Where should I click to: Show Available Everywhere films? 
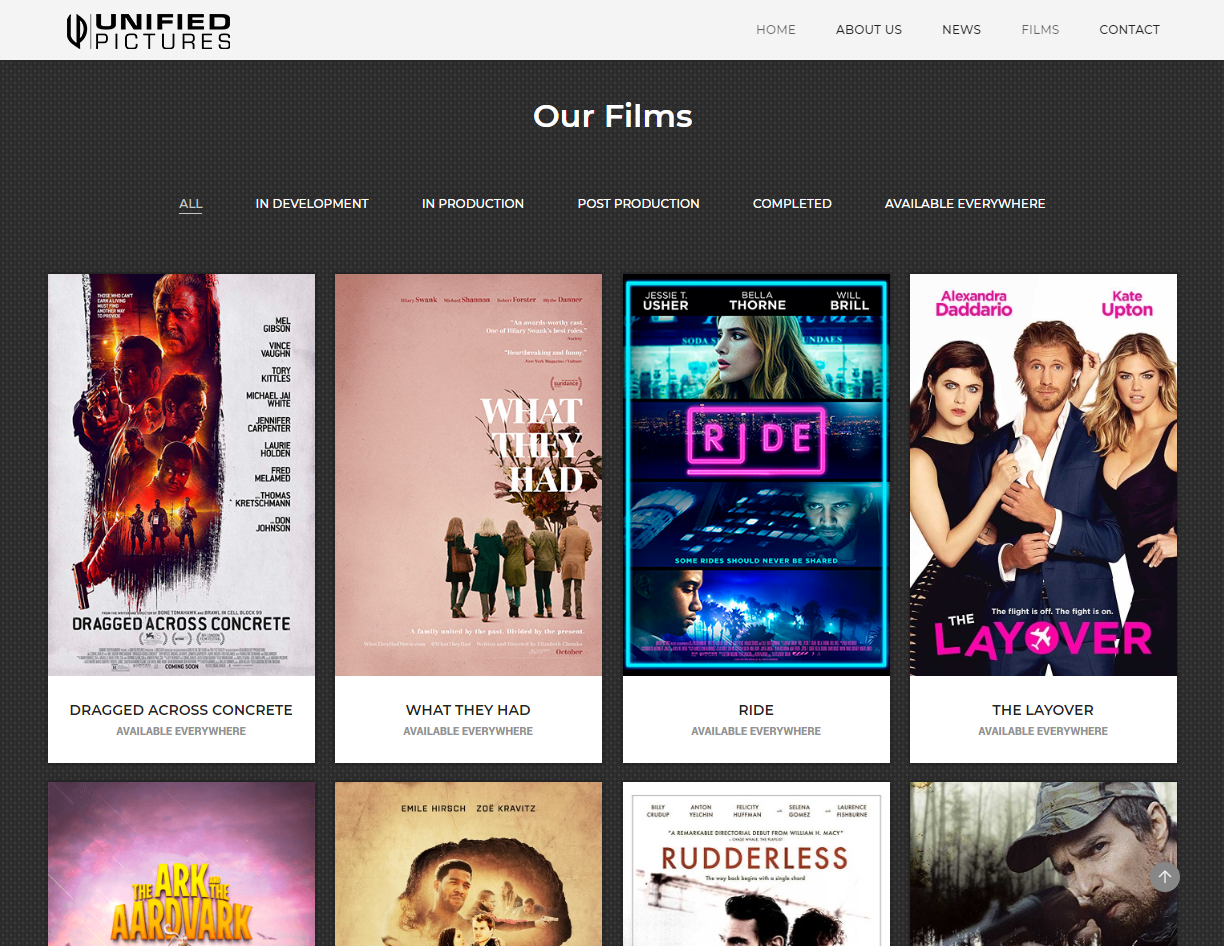[964, 204]
